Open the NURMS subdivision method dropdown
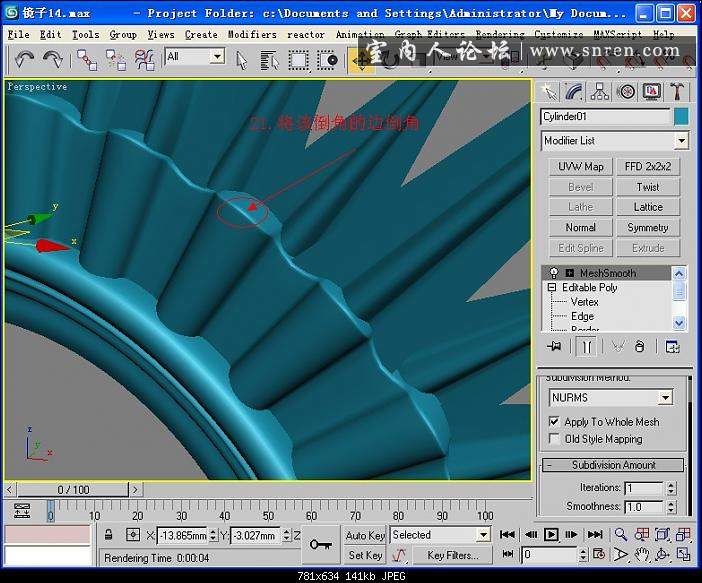The width and height of the screenshot is (702, 583). tap(666, 397)
